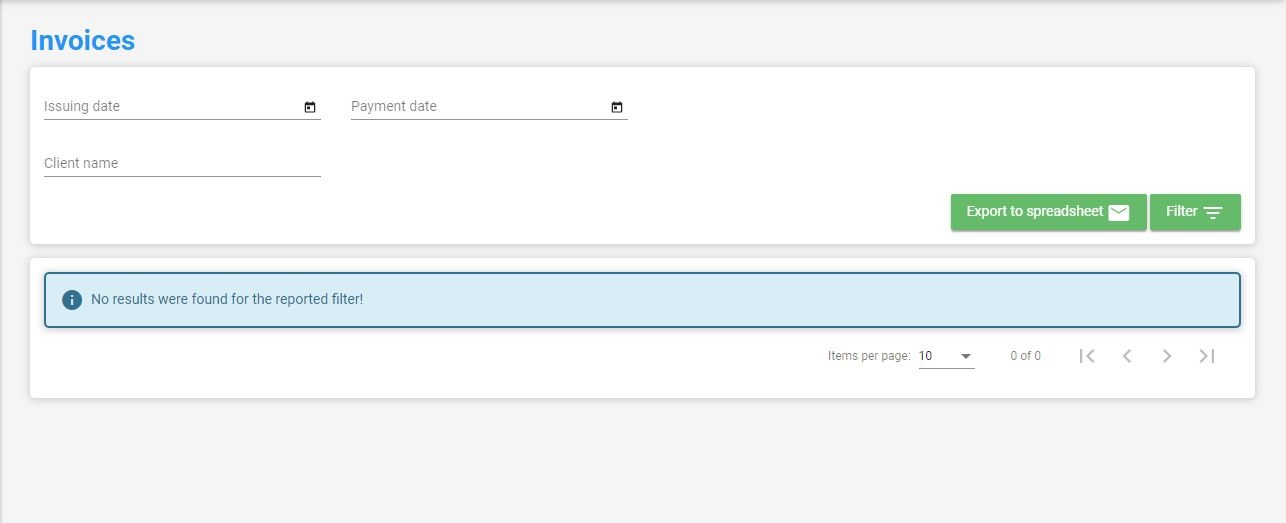Viewport: 1286px width, 523px height.
Task: Go to the first page of results
Action: pyautogui.click(x=1087, y=356)
